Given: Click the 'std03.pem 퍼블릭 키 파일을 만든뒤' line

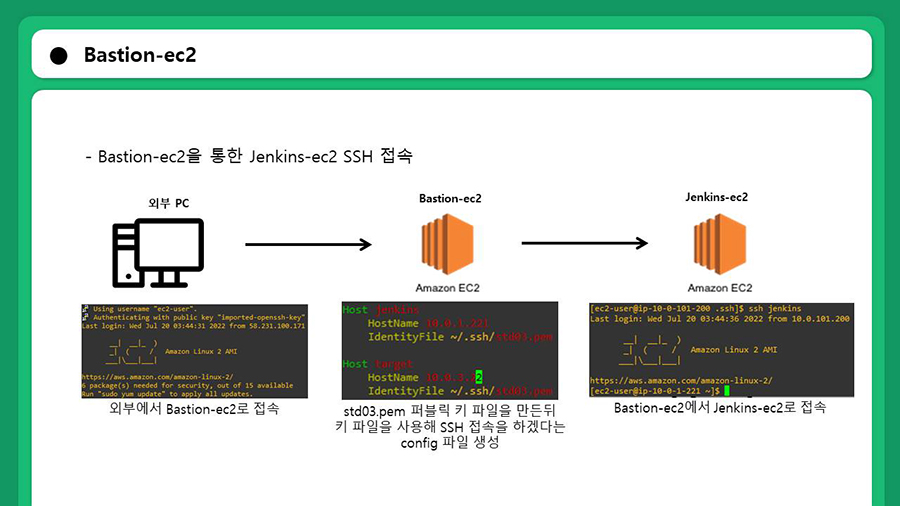Looking at the screenshot, I should [x=449, y=411].
